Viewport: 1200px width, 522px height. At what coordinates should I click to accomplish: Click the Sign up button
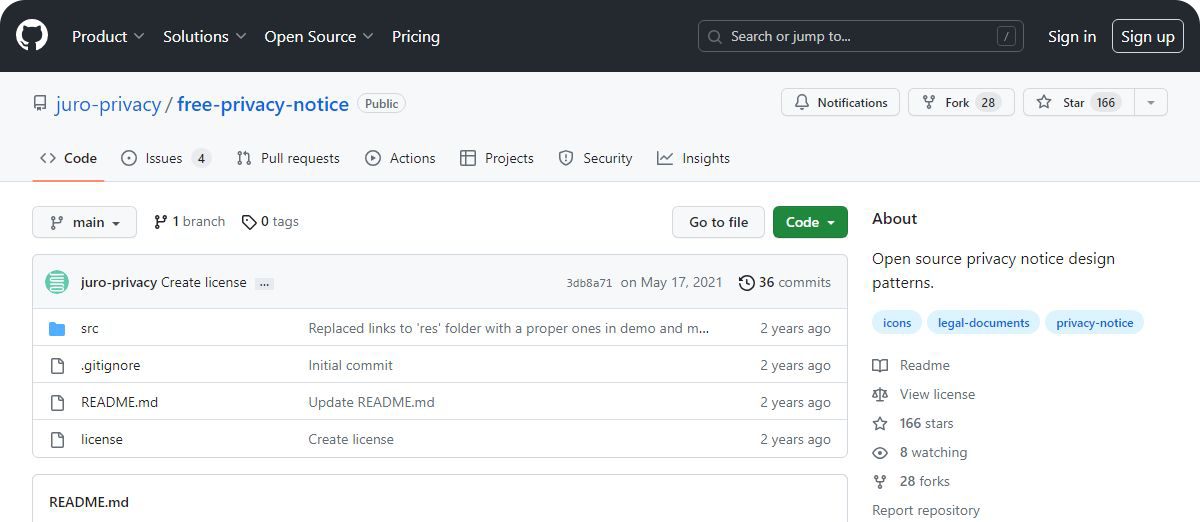1148,36
